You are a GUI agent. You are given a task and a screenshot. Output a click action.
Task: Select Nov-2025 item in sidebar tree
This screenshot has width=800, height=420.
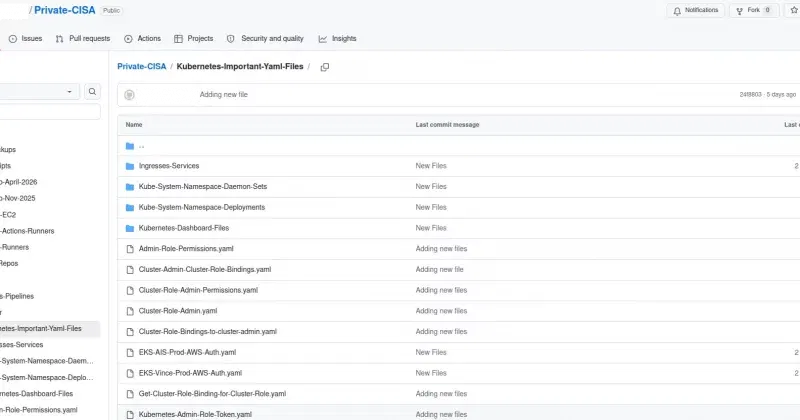point(18,198)
